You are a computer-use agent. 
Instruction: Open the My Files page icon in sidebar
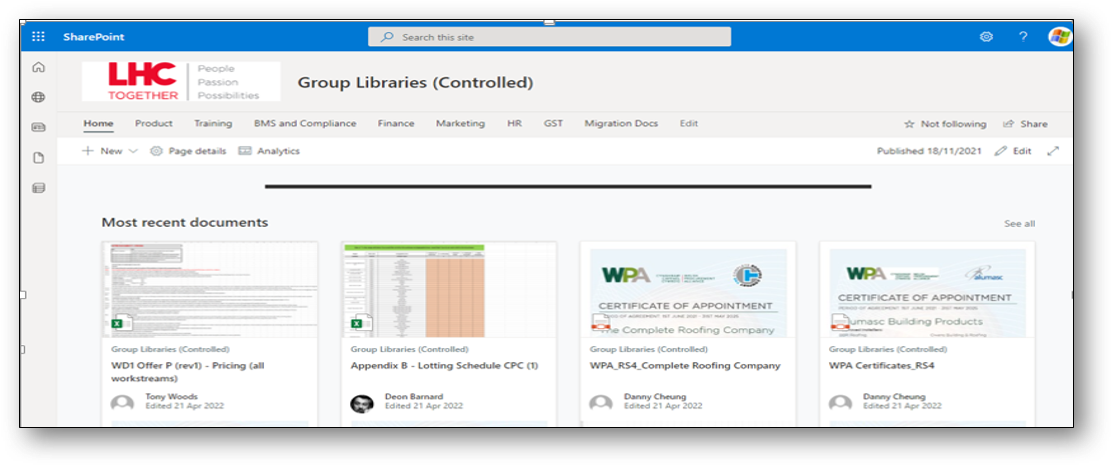[x=39, y=158]
